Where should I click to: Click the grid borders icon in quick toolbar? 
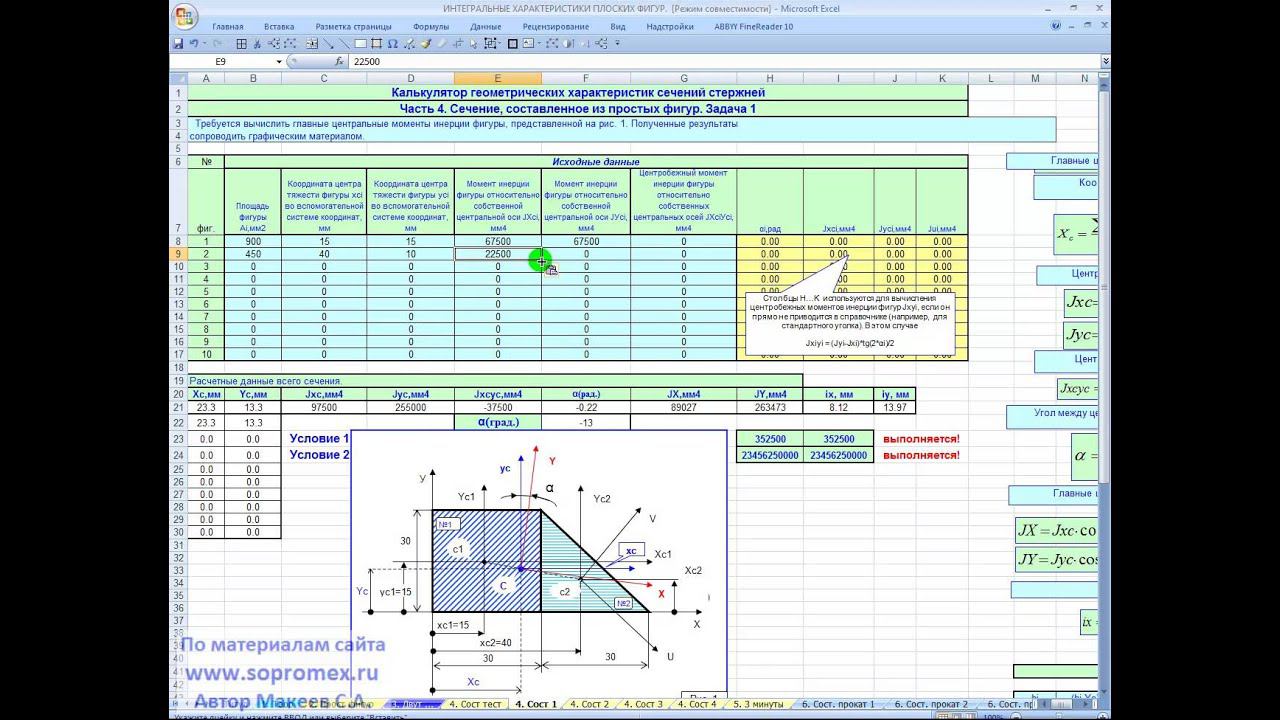[x=241, y=44]
